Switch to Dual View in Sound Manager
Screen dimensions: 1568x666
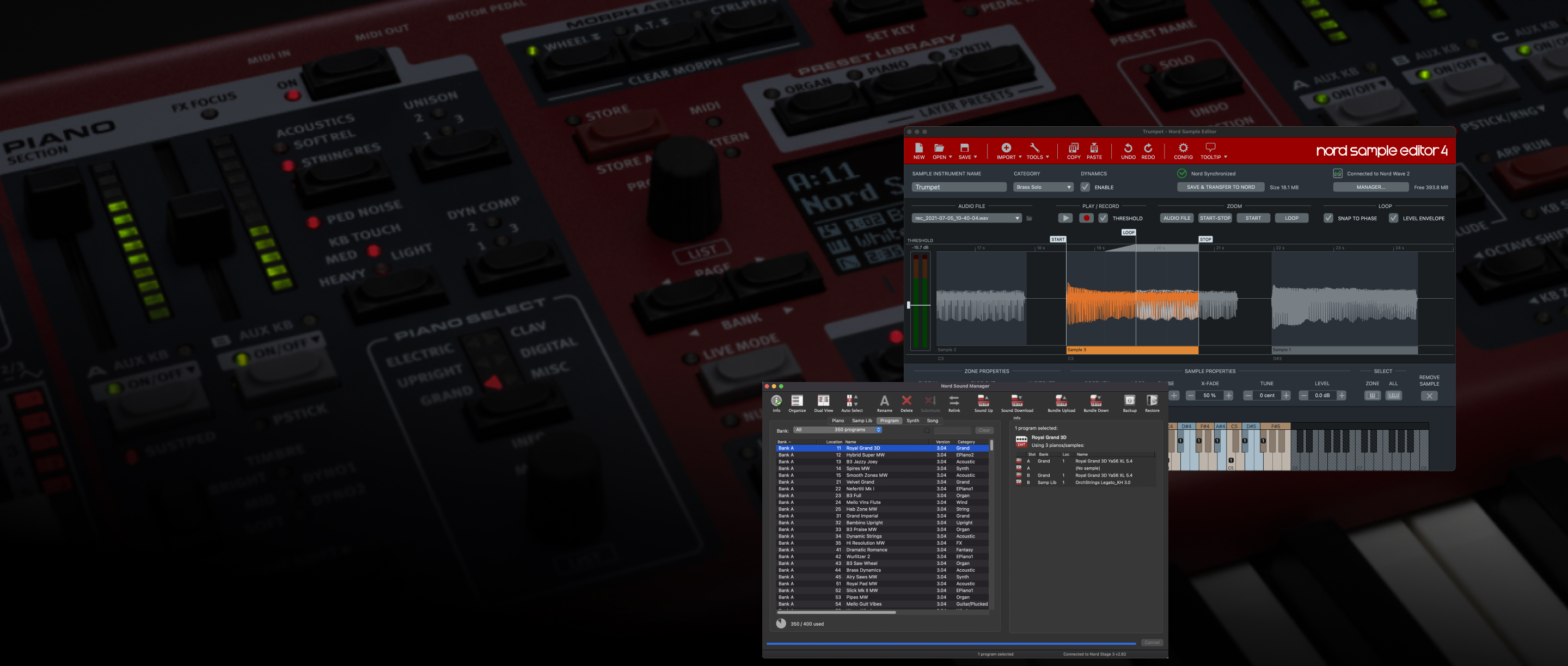(x=823, y=403)
